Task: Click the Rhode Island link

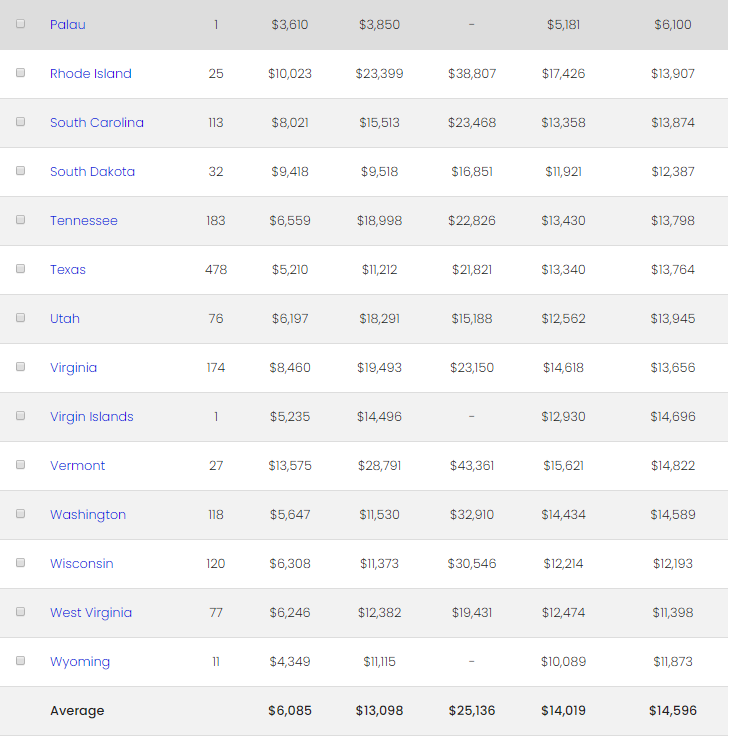Action: (91, 73)
